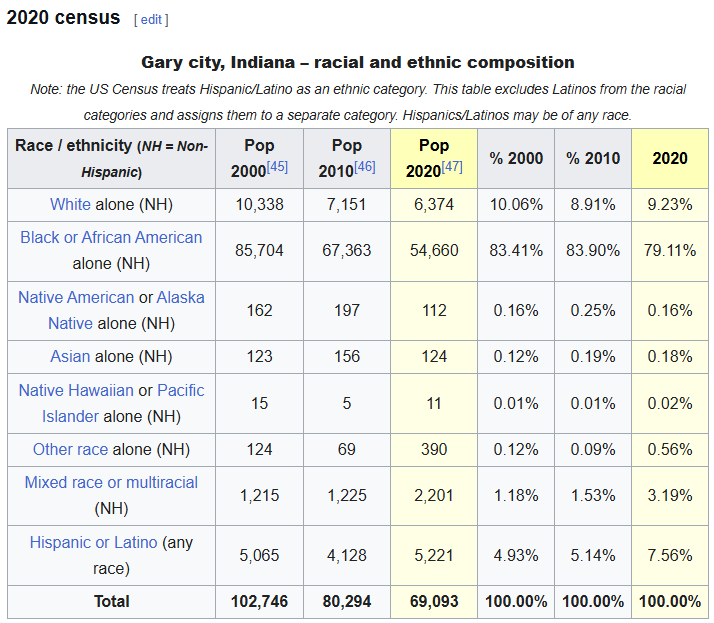Screen dimensions: 714x623
Task: Click the cell showing 15
Action: 260,403
